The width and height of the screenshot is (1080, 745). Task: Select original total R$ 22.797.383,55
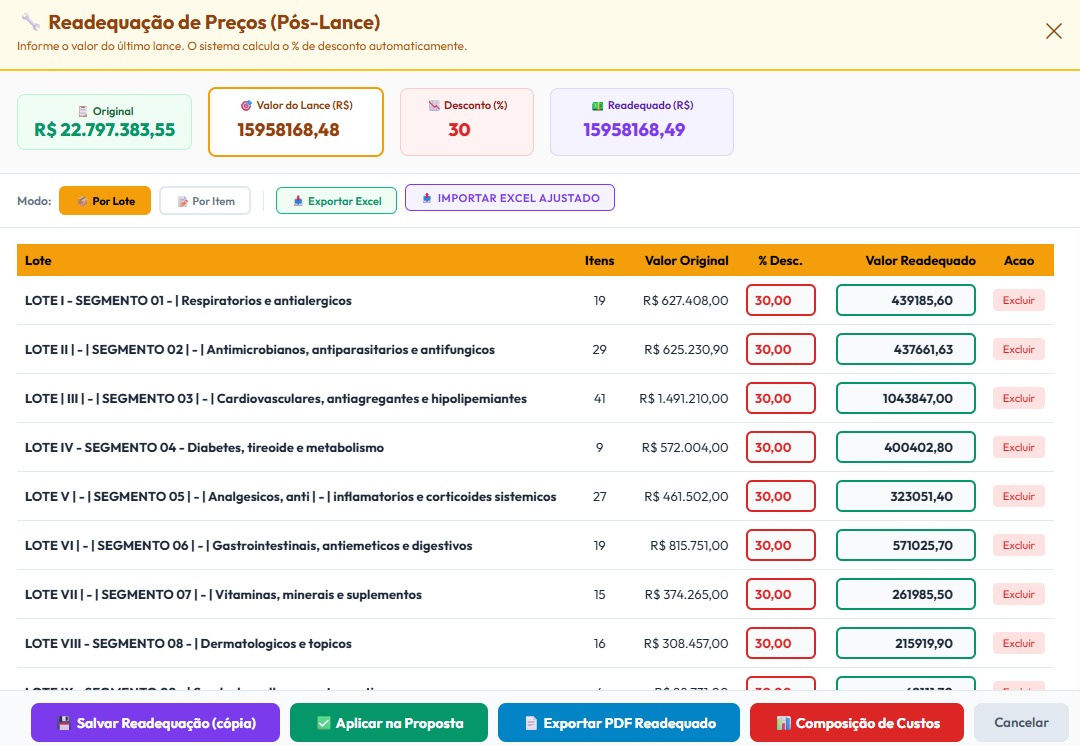click(105, 129)
